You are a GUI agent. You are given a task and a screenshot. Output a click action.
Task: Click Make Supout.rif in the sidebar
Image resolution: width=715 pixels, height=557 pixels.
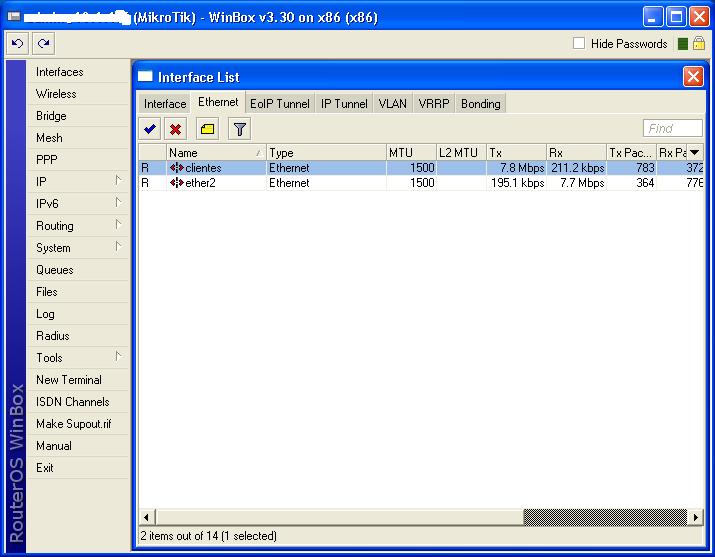coord(78,424)
